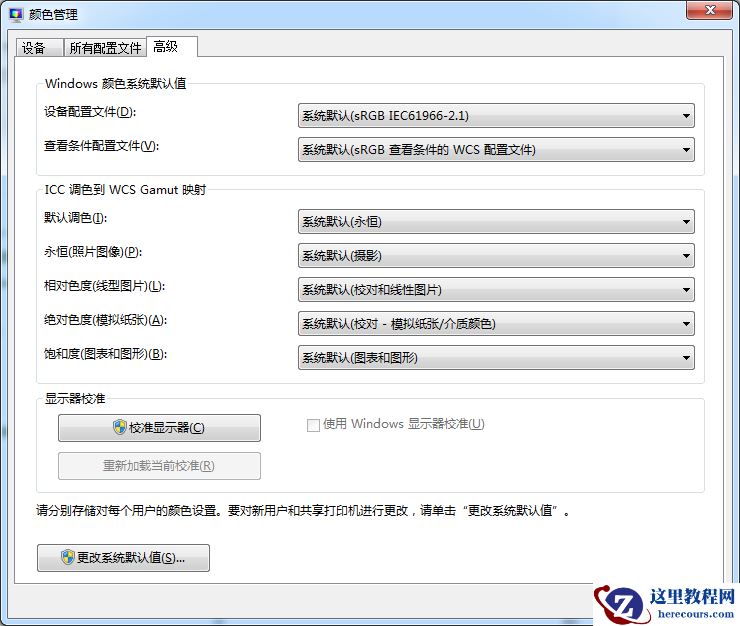Image resolution: width=740 pixels, height=626 pixels.
Task: Click the 更改系统默认值 button
Action: click(x=123, y=558)
